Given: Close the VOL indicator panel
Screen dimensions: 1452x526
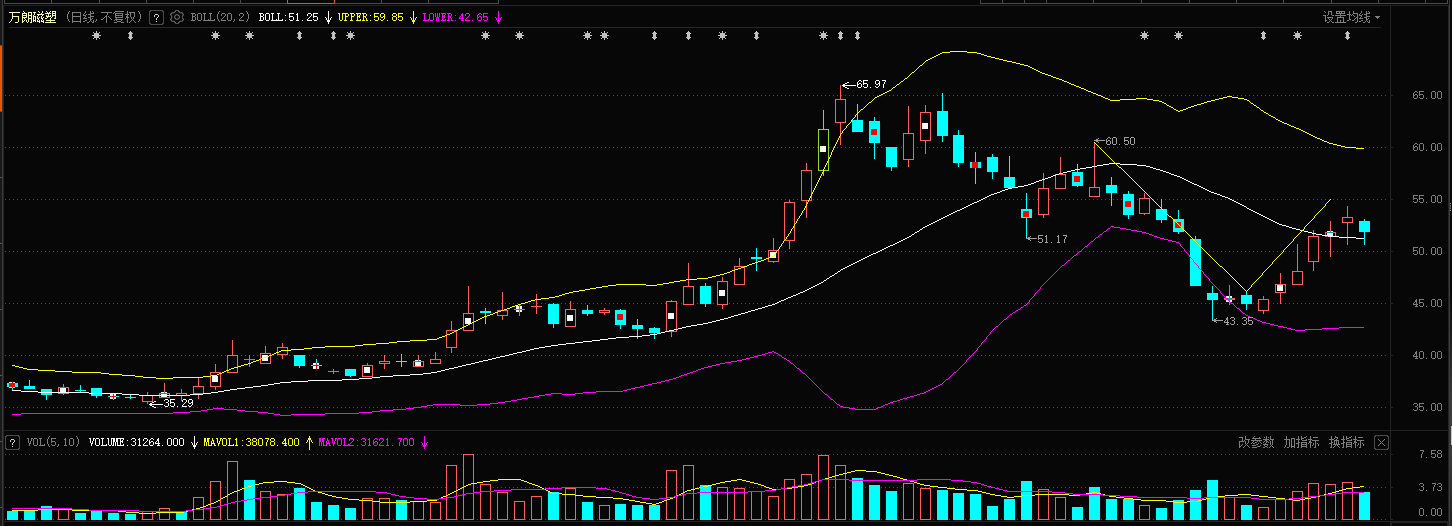Looking at the screenshot, I should point(1381,442).
